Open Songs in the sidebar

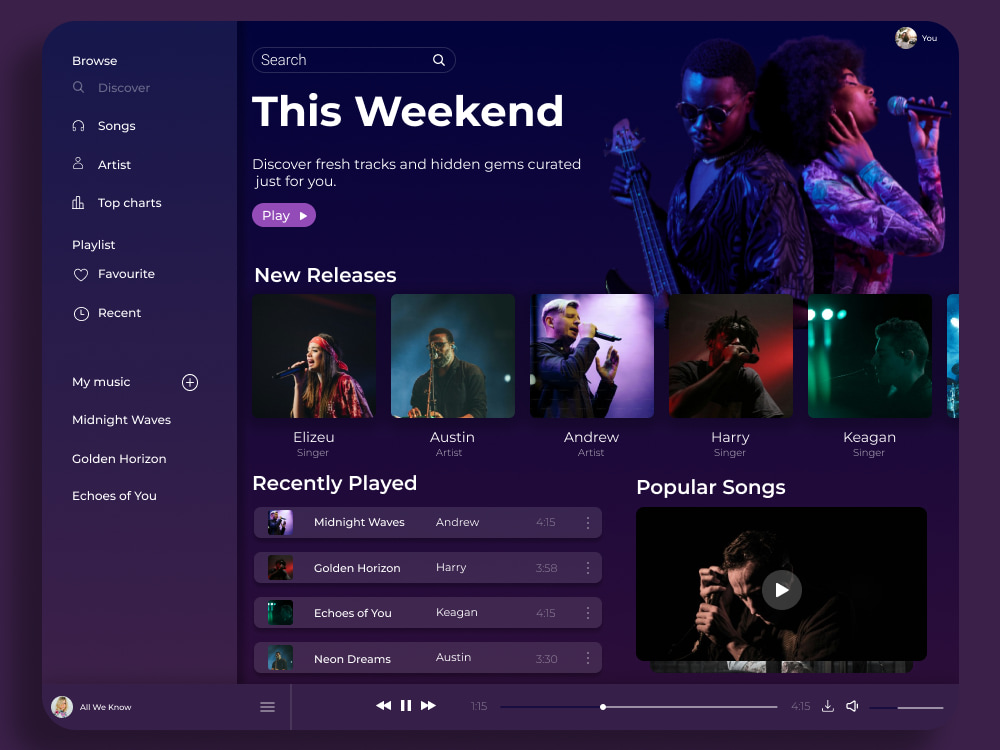[117, 126]
